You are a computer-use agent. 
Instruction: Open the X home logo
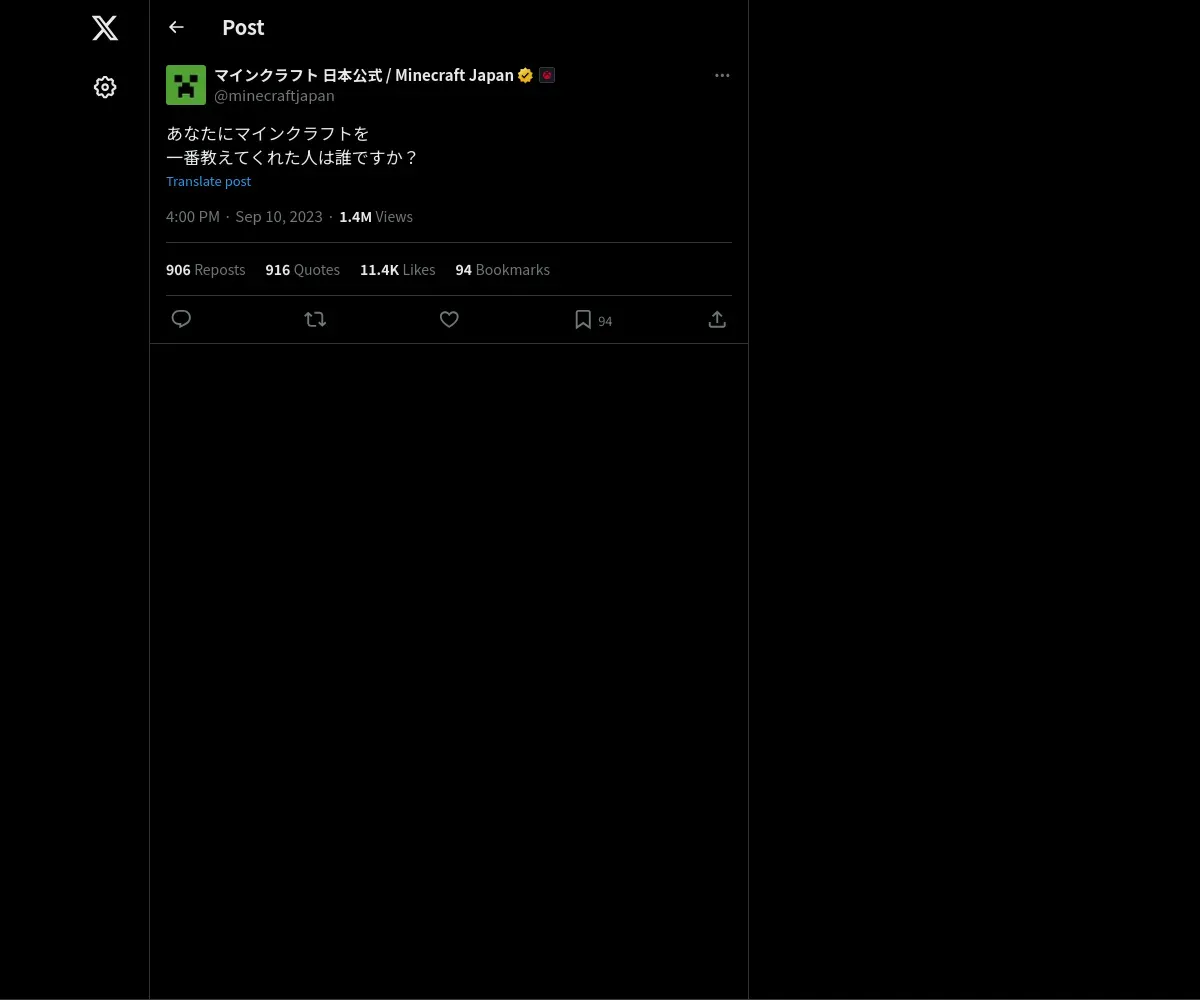[105, 28]
